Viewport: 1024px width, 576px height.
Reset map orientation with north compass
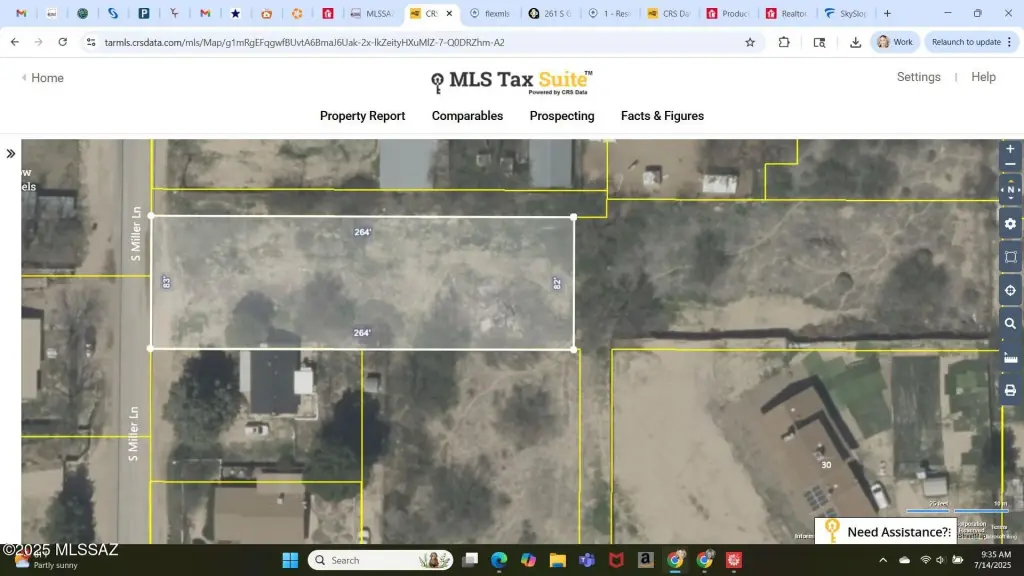click(1010, 190)
